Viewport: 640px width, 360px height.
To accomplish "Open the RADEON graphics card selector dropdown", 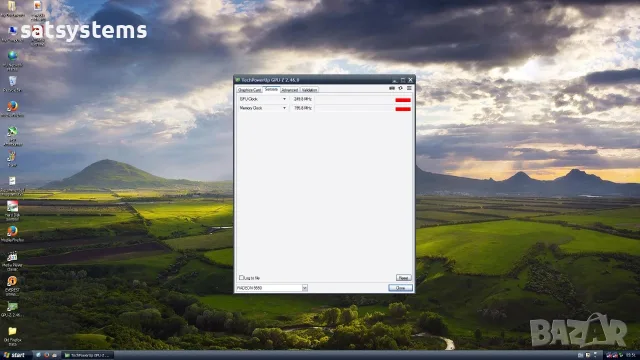I will tap(304, 288).
